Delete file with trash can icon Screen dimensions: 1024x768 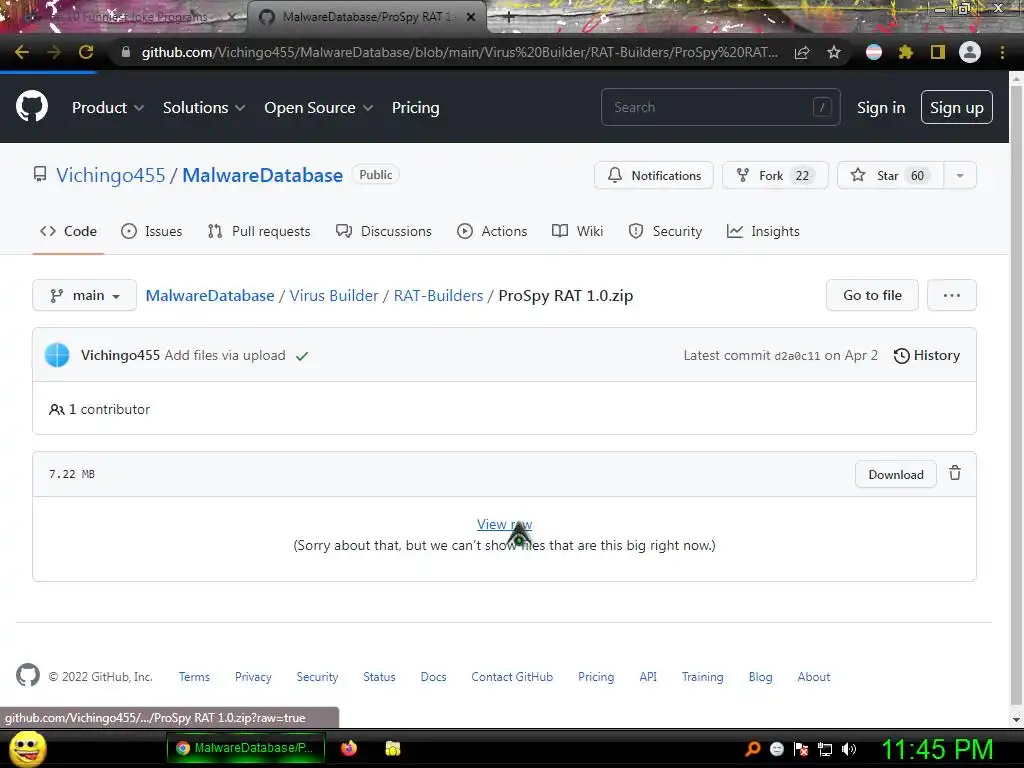click(x=955, y=473)
